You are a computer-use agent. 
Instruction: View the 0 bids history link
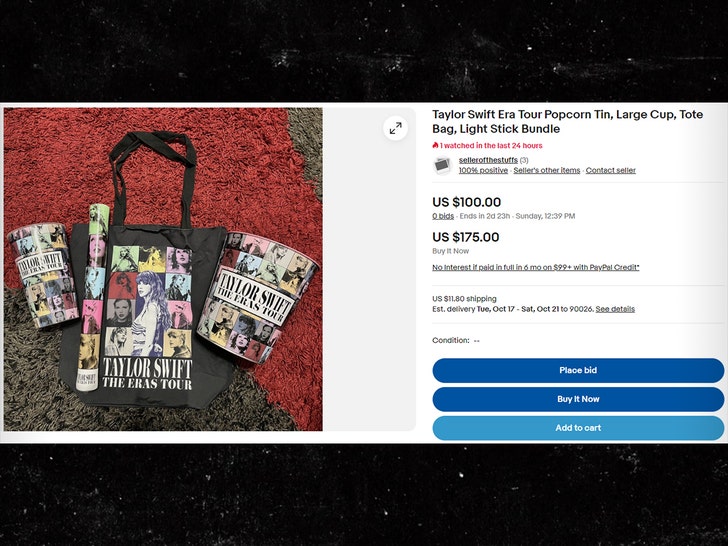pyautogui.click(x=443, y=216)
